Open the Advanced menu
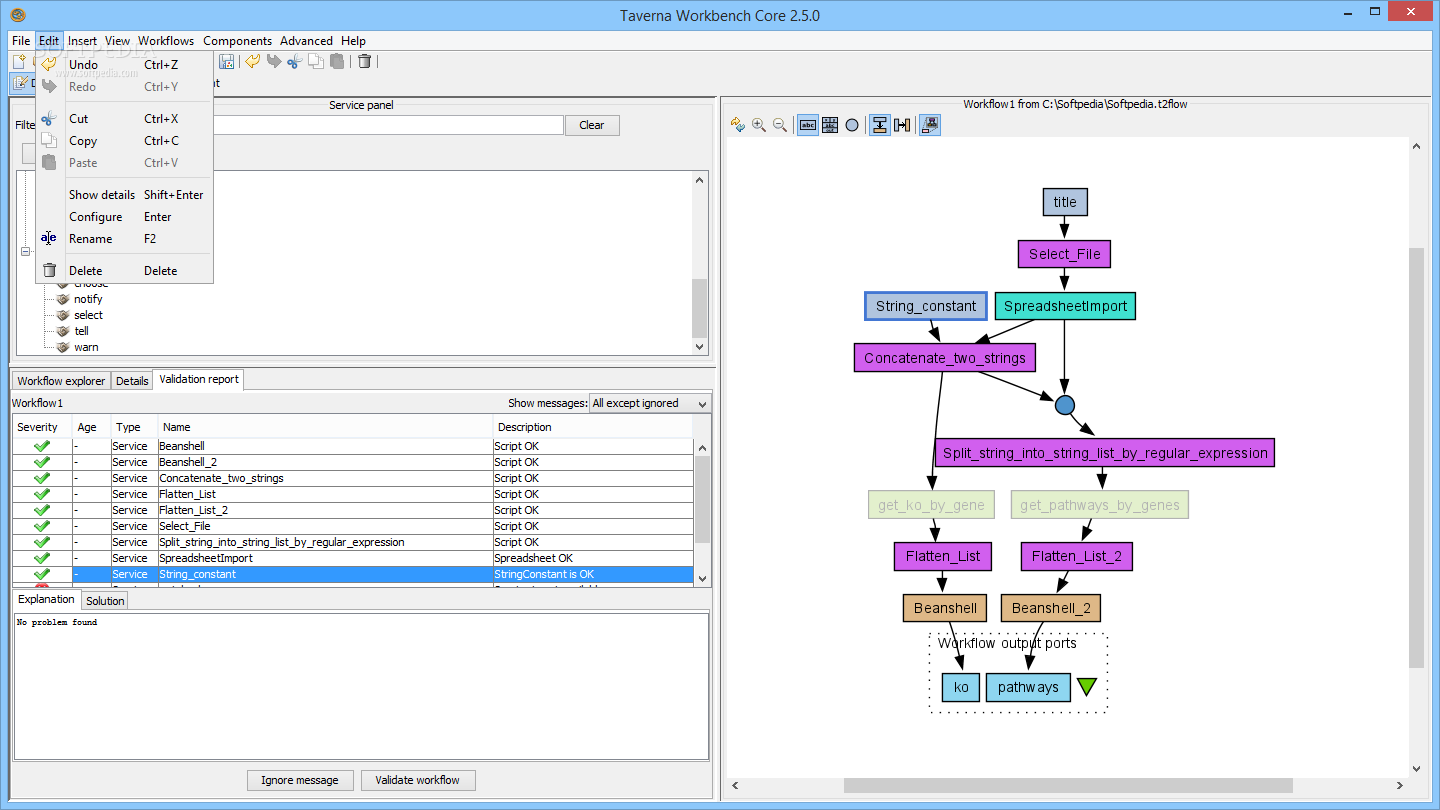Viewport: 1440px width, 810px height. click(306, 41)
